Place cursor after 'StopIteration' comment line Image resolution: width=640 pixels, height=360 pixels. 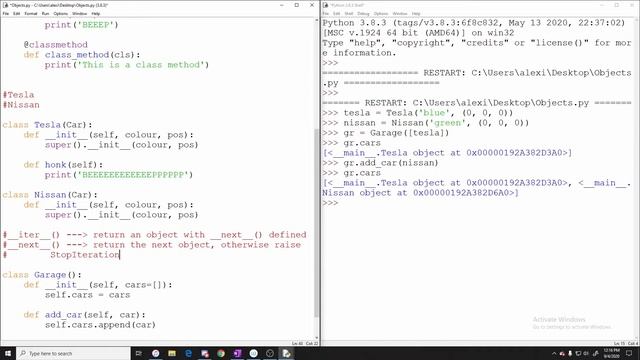(120, 255)
